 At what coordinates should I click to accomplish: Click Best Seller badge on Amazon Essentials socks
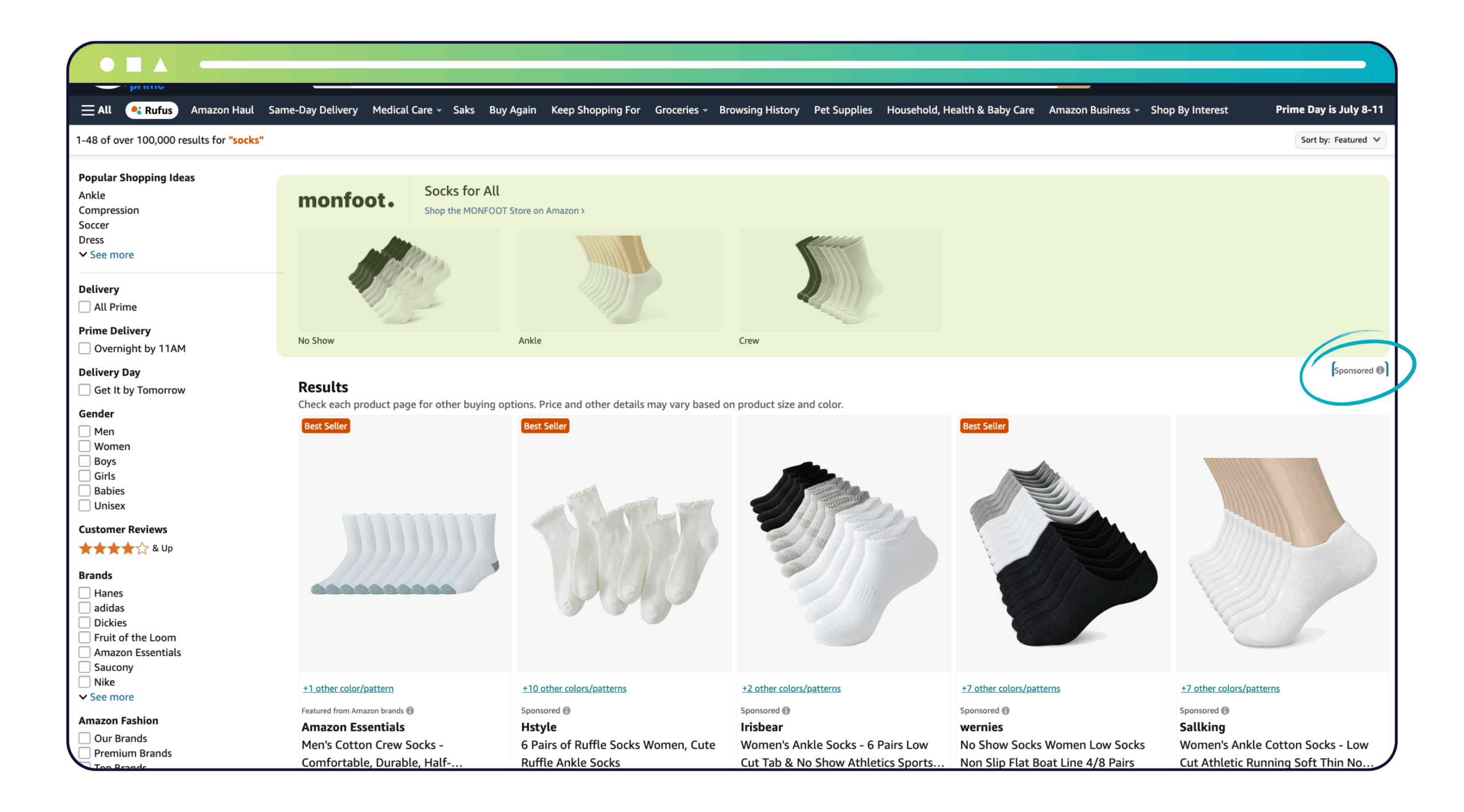click(325, 425)
